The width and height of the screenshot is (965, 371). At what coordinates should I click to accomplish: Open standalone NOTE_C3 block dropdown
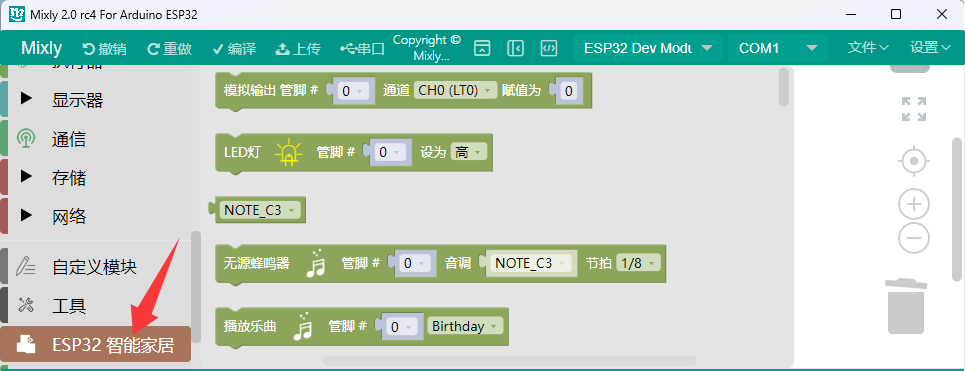tap(260, 210)
